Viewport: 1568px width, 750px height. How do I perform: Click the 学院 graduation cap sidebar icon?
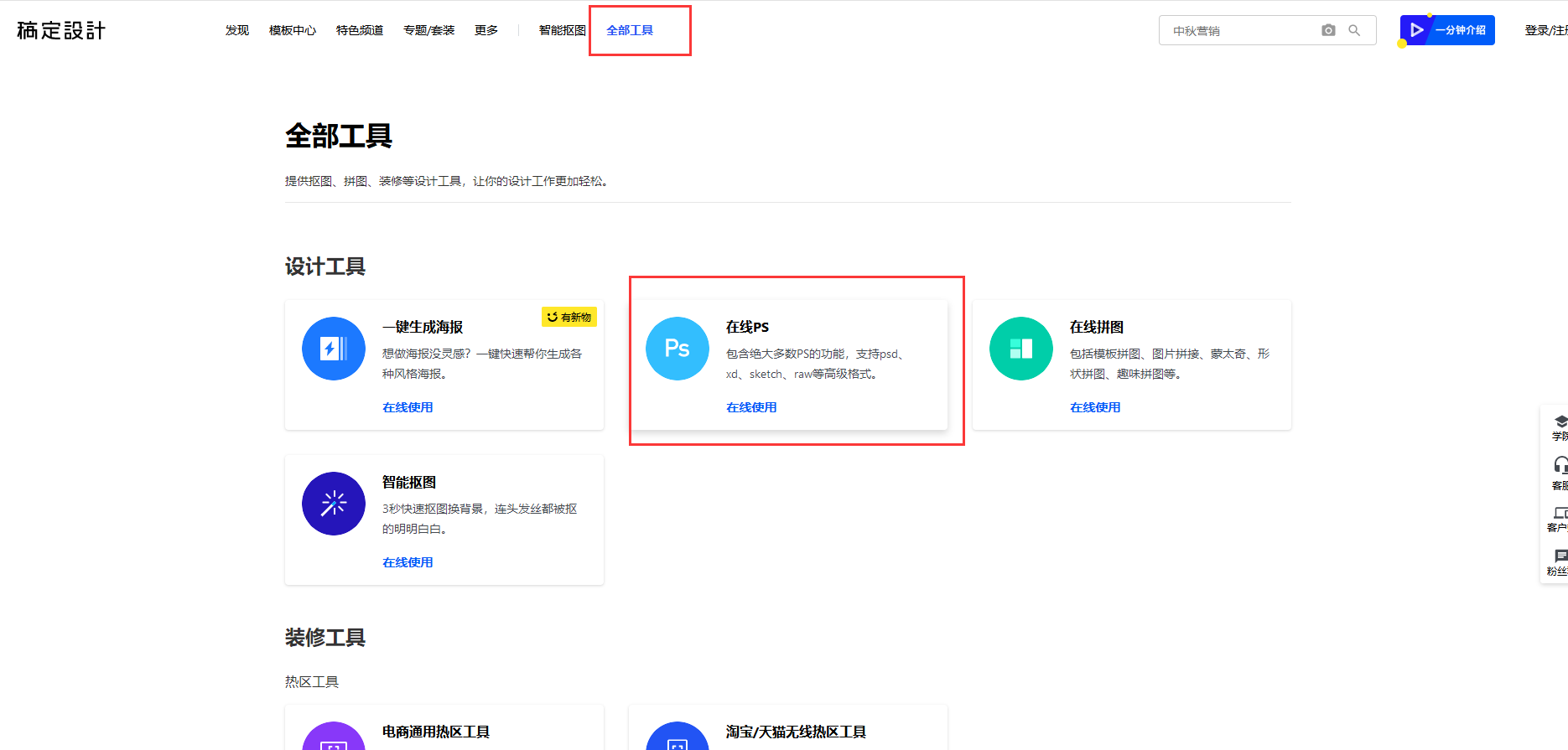point(1560,422)
